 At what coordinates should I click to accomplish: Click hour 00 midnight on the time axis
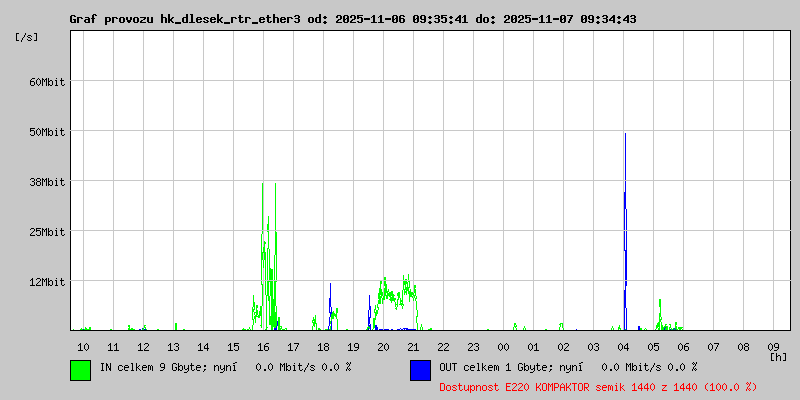tap(503, 346)
